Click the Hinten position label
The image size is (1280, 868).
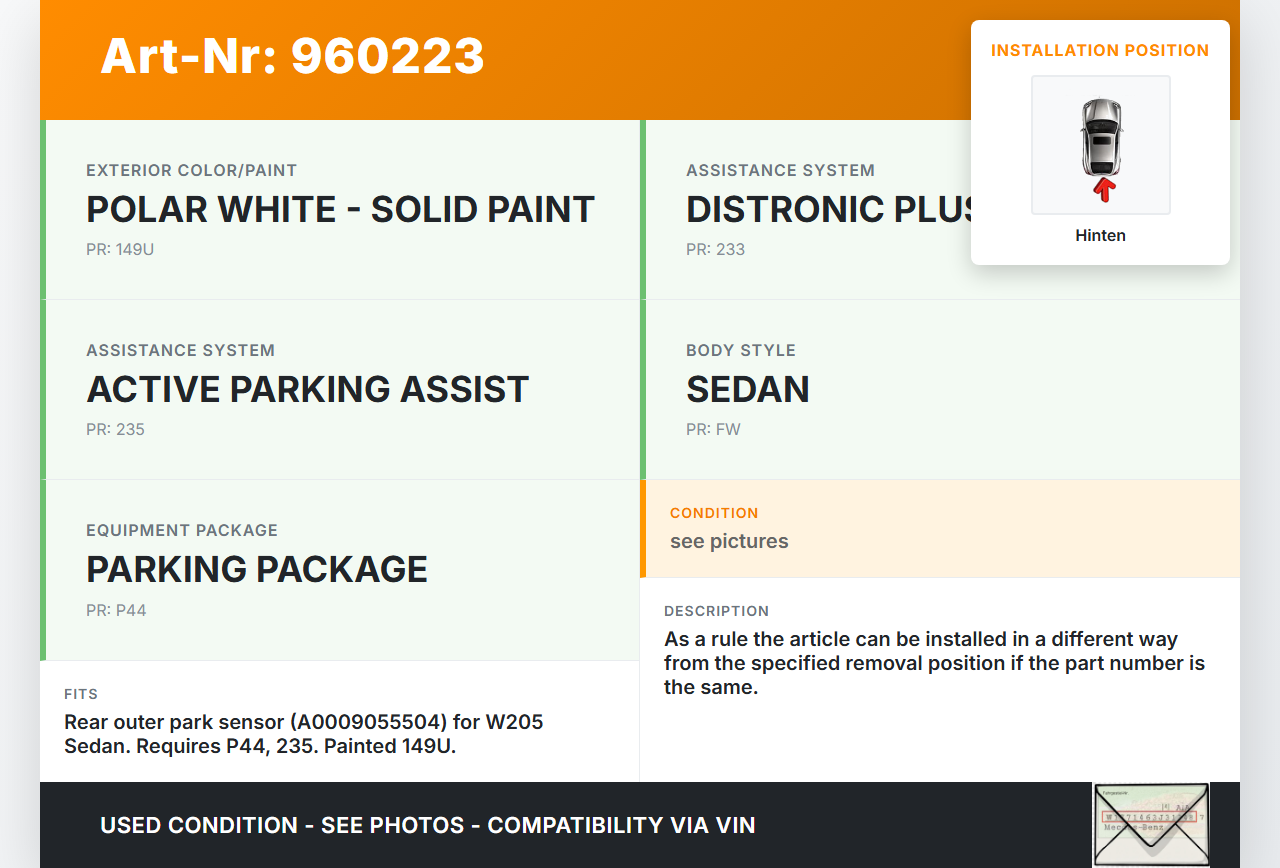[x=1100, y=236]
